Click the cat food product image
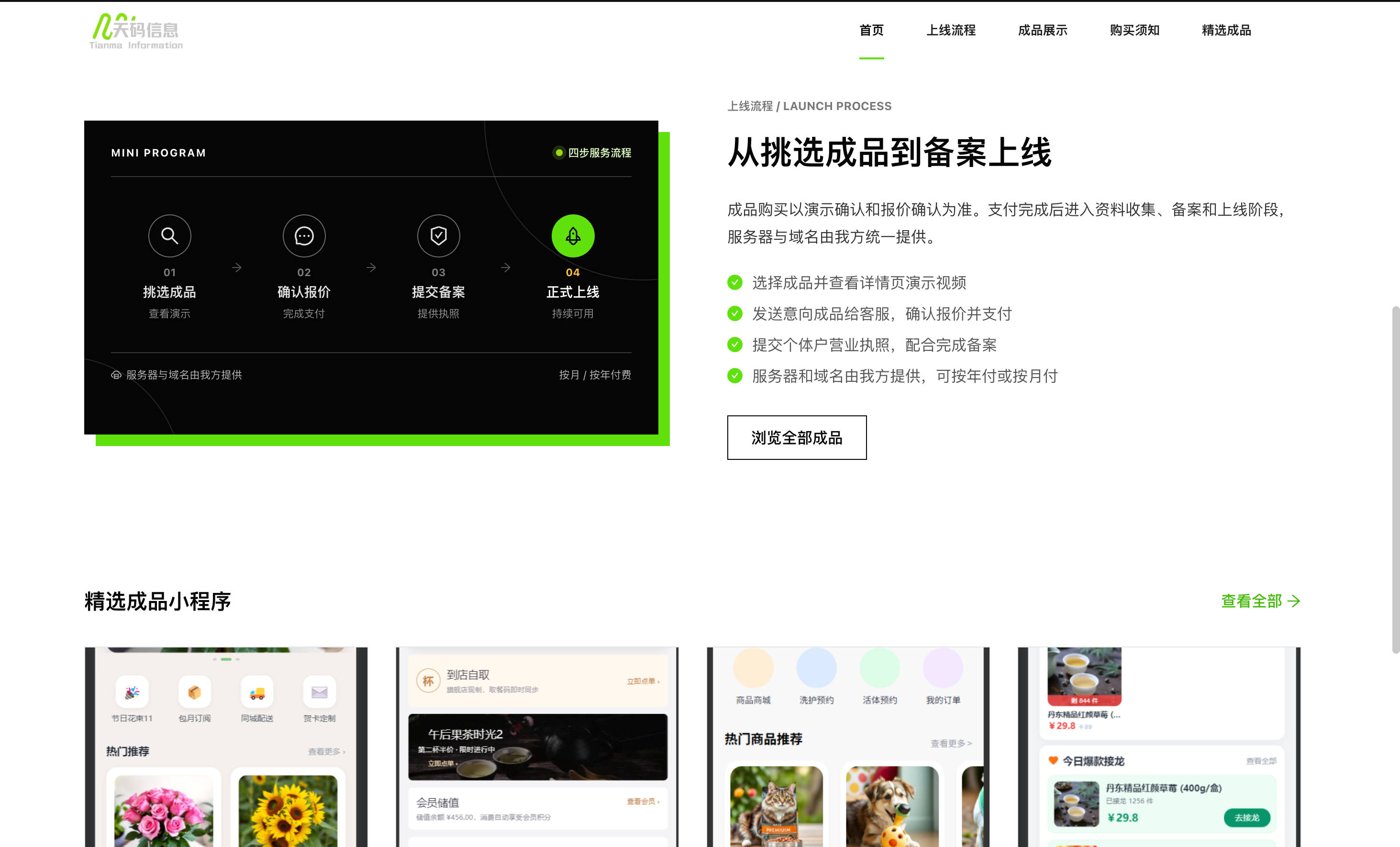Image resolution: width=1400 pixels, height=847 pixels. (776, 807)
